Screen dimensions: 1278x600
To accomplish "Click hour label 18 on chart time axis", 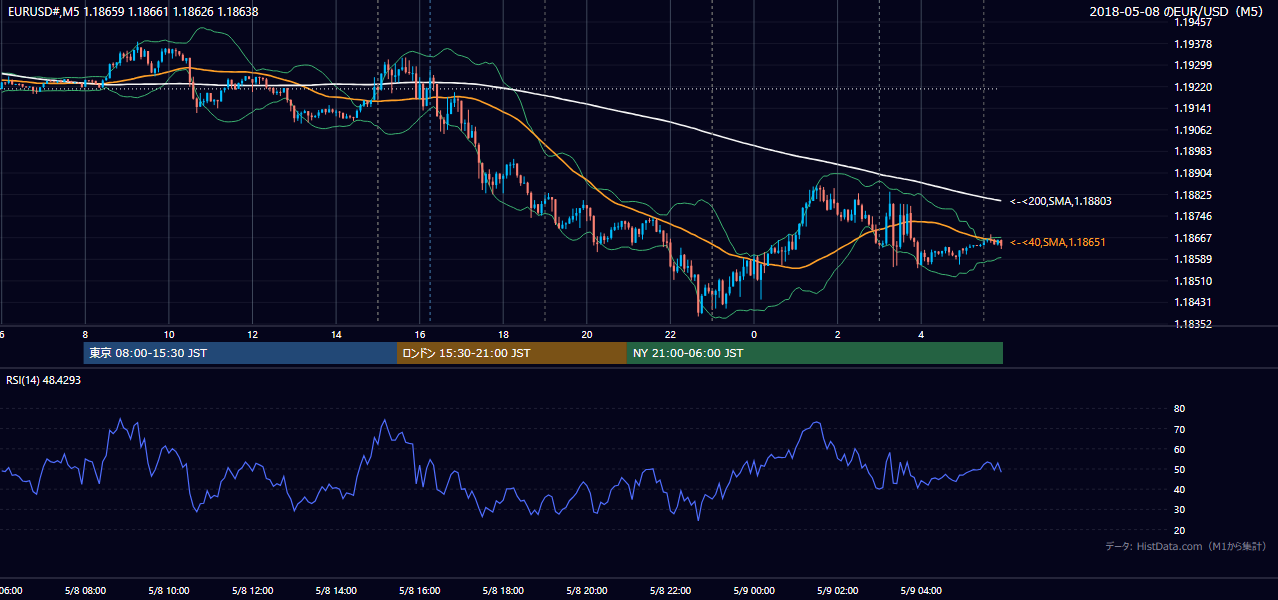I will click(x=503, y=334).
